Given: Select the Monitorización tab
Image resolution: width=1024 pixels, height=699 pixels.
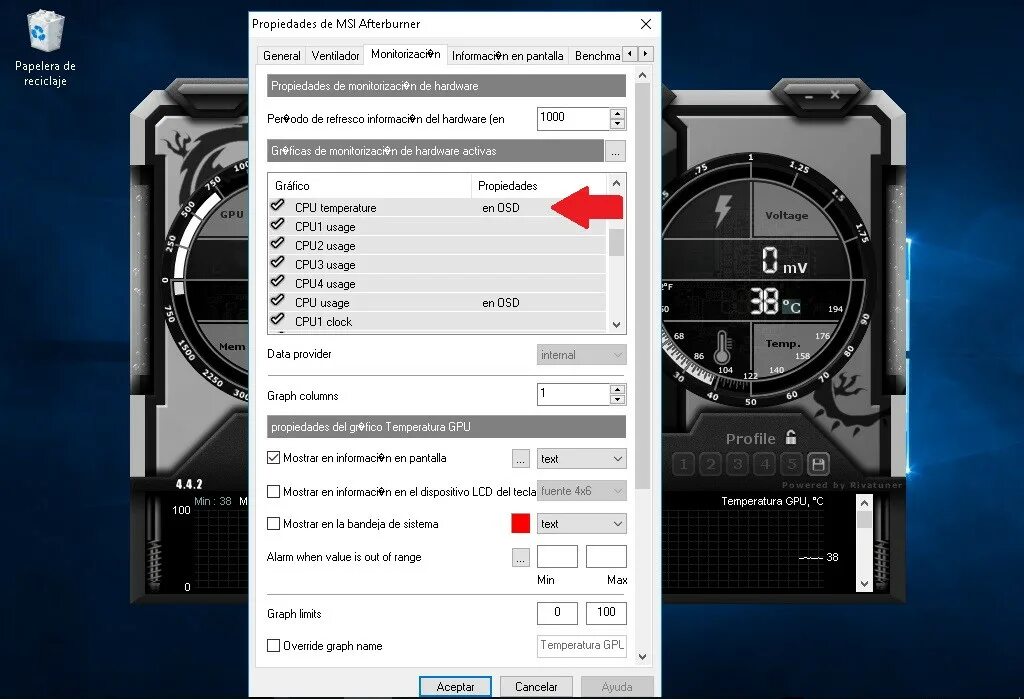Looking at the screenshot, I should pos(406,54).
